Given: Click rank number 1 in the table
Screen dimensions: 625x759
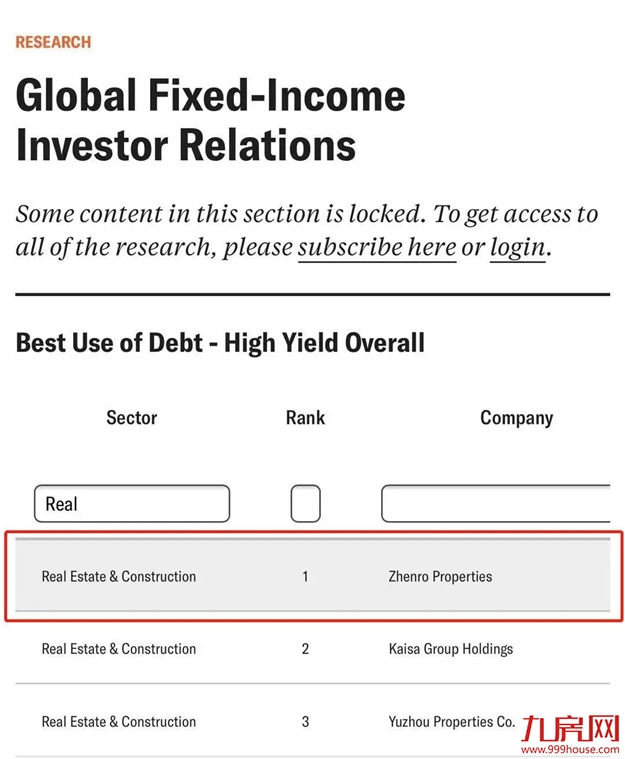Looking at the screenshot, I should pyautogui.click(x=305, y=576).
